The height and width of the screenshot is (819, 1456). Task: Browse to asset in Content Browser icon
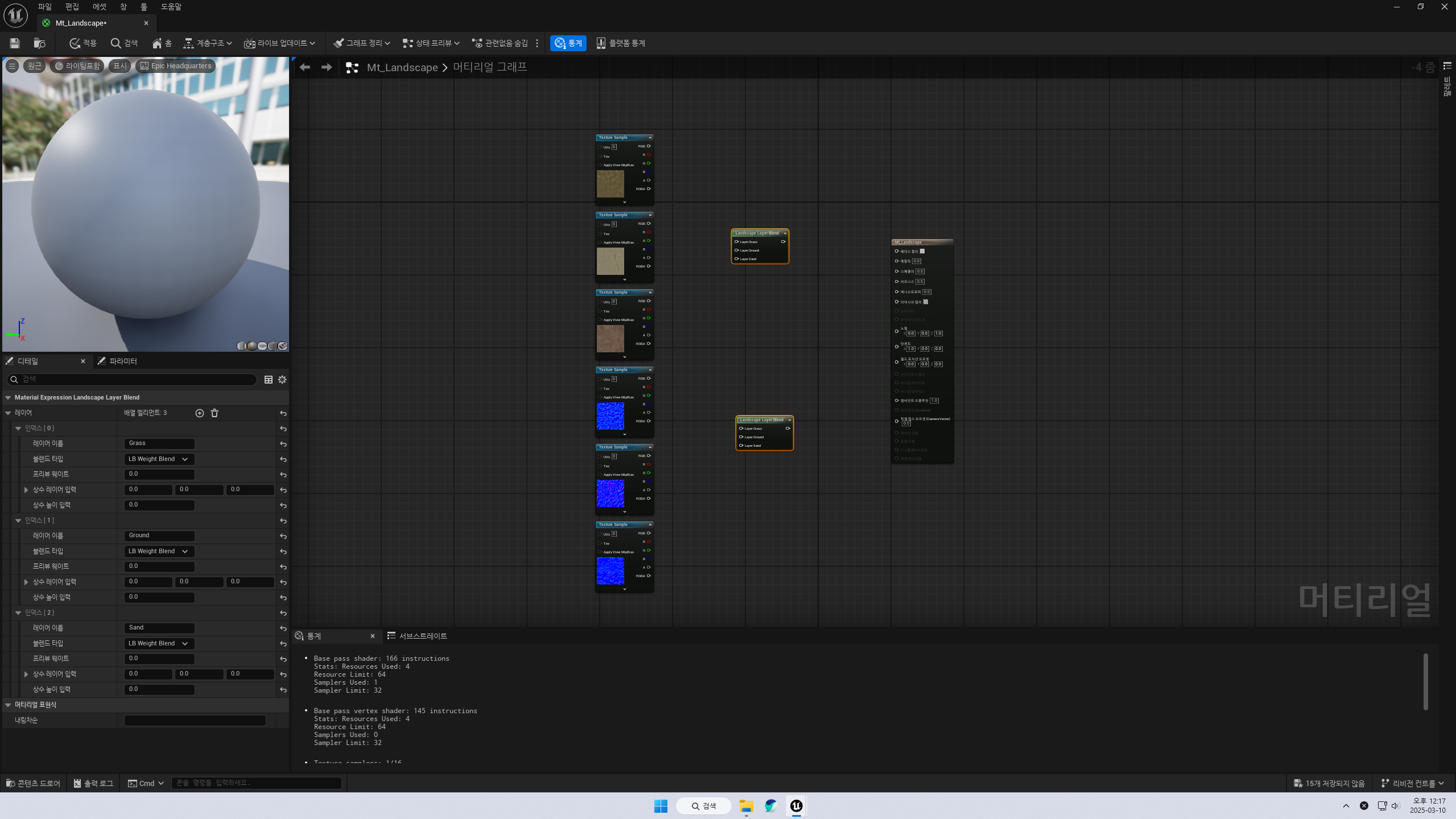[39, 43]
